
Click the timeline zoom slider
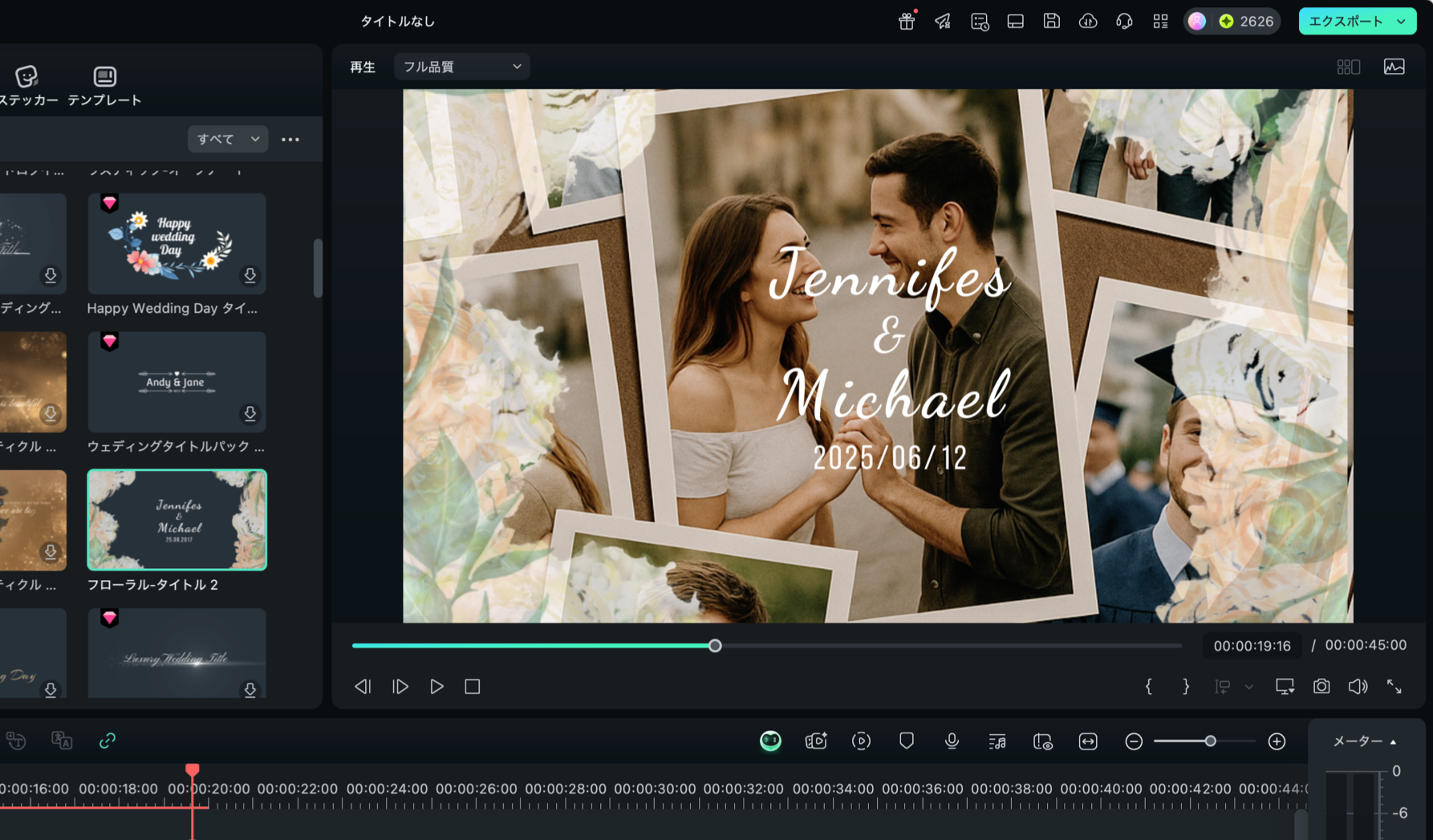coord(1205,741)
